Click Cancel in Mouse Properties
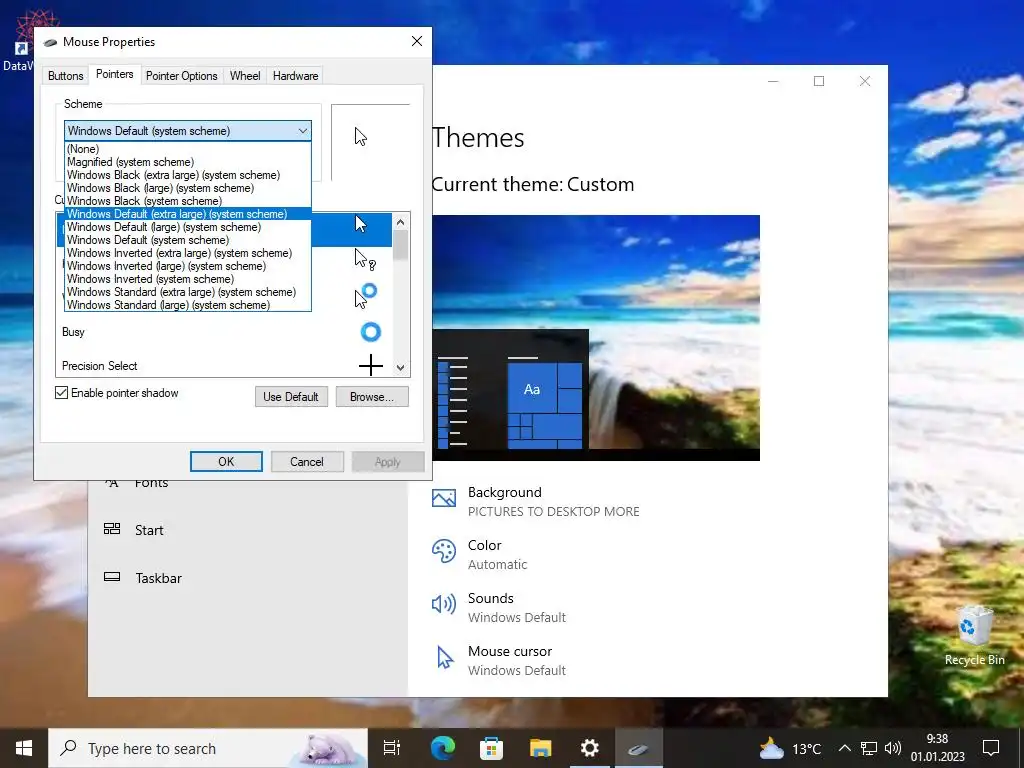The height and width of the screenshot is (768, 1024). 306,462
